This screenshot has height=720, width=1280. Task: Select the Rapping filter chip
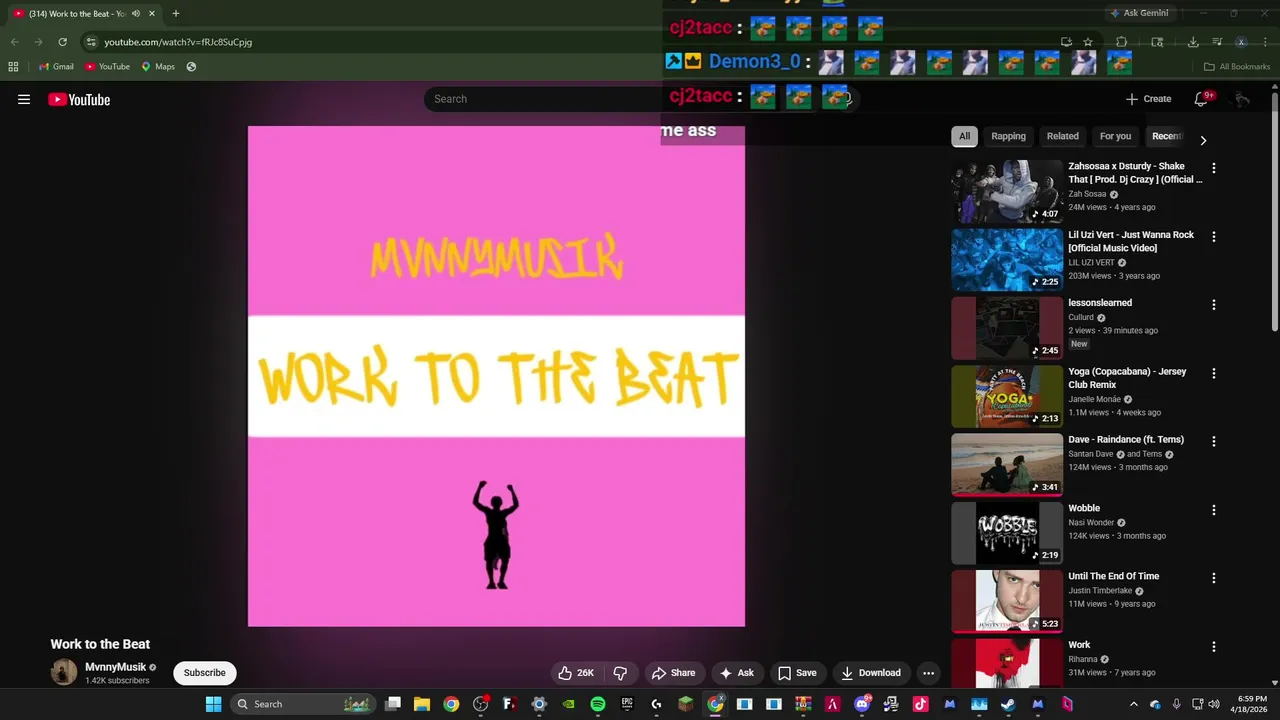point(1008,136)
